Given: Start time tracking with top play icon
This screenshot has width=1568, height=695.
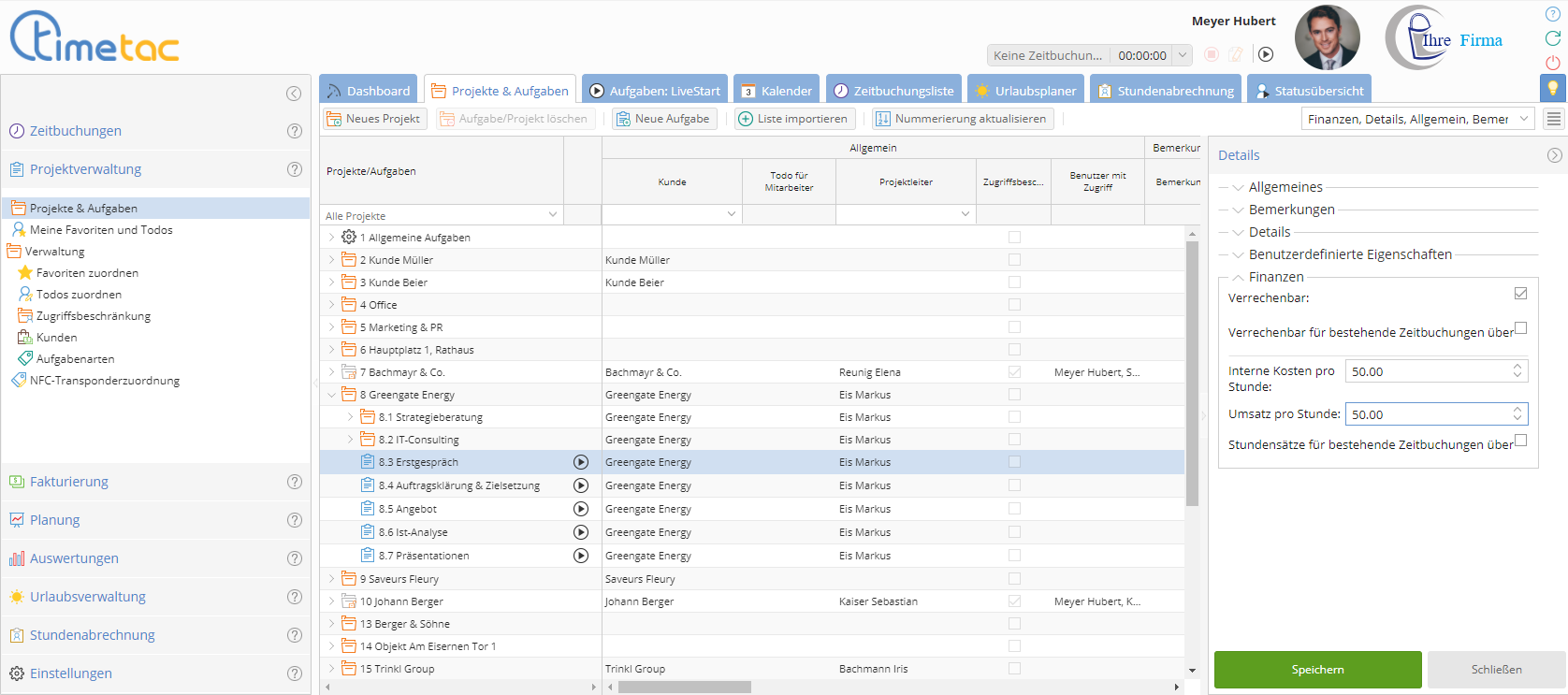Looking at the screenshot, I should coord(1266,54).
